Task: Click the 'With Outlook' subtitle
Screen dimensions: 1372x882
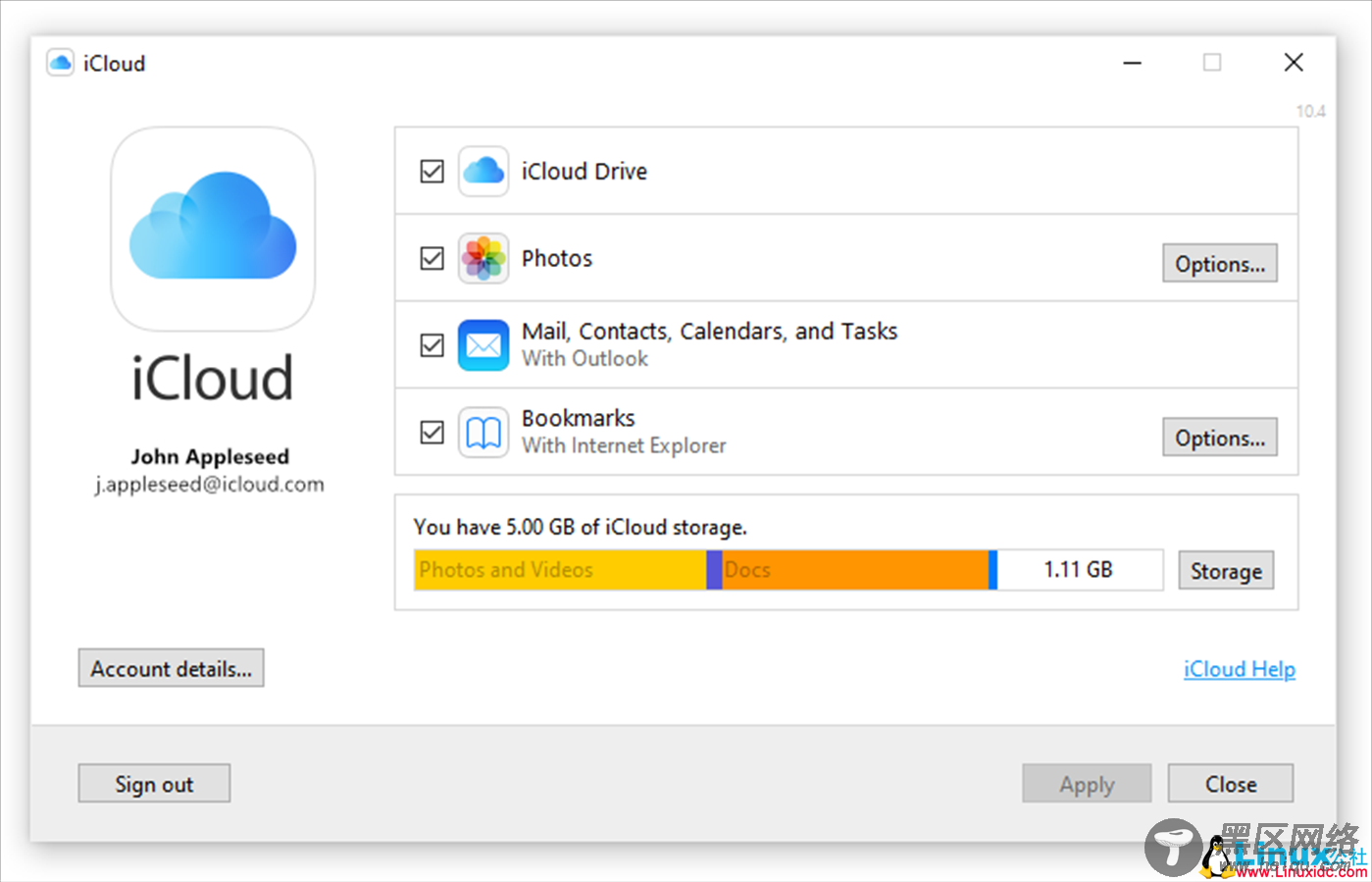Action: point(584,359)
